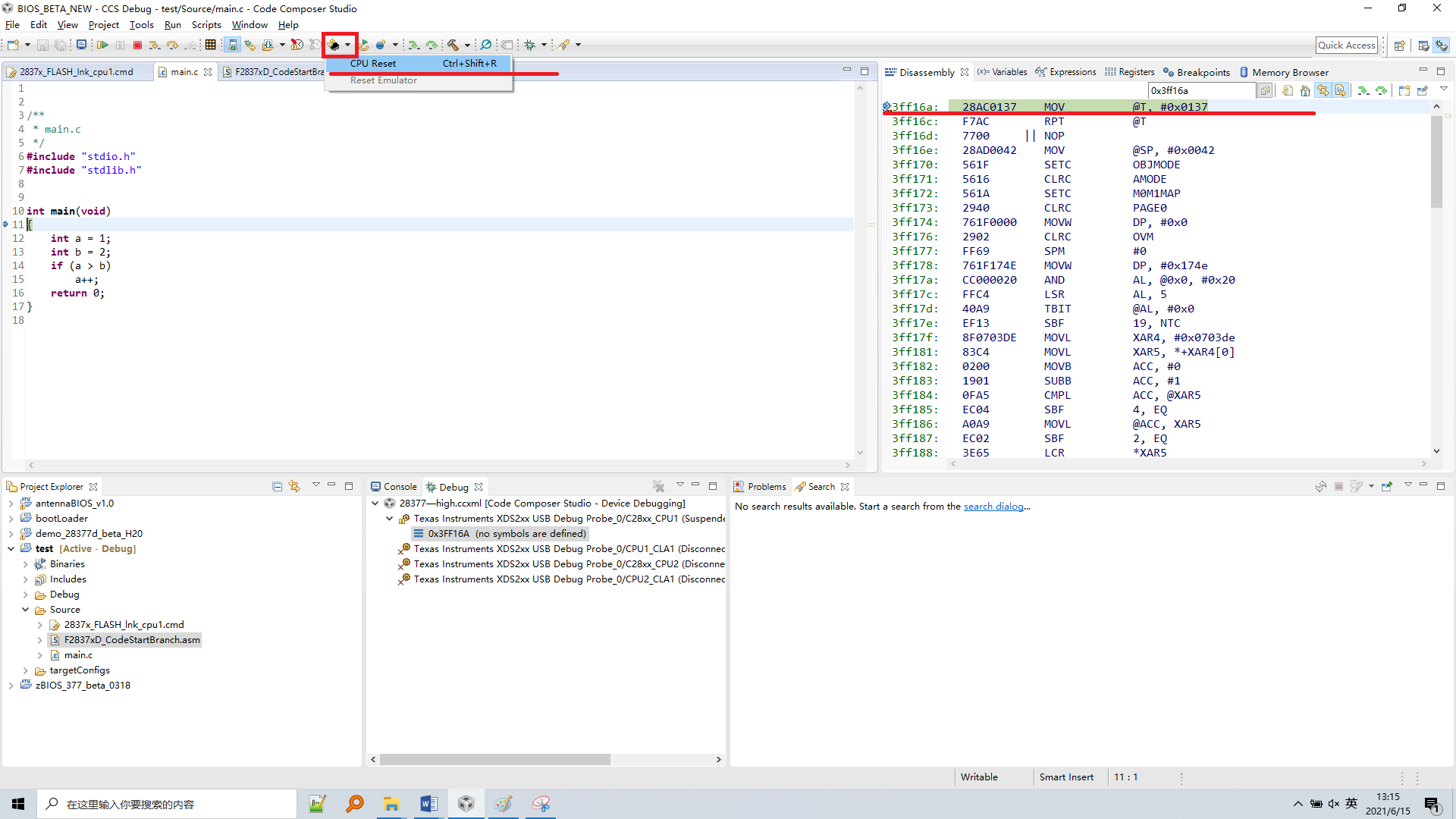
Task: Select the CPU Reset menu entry
Action: pyautogui.click(x=373, y=64)
